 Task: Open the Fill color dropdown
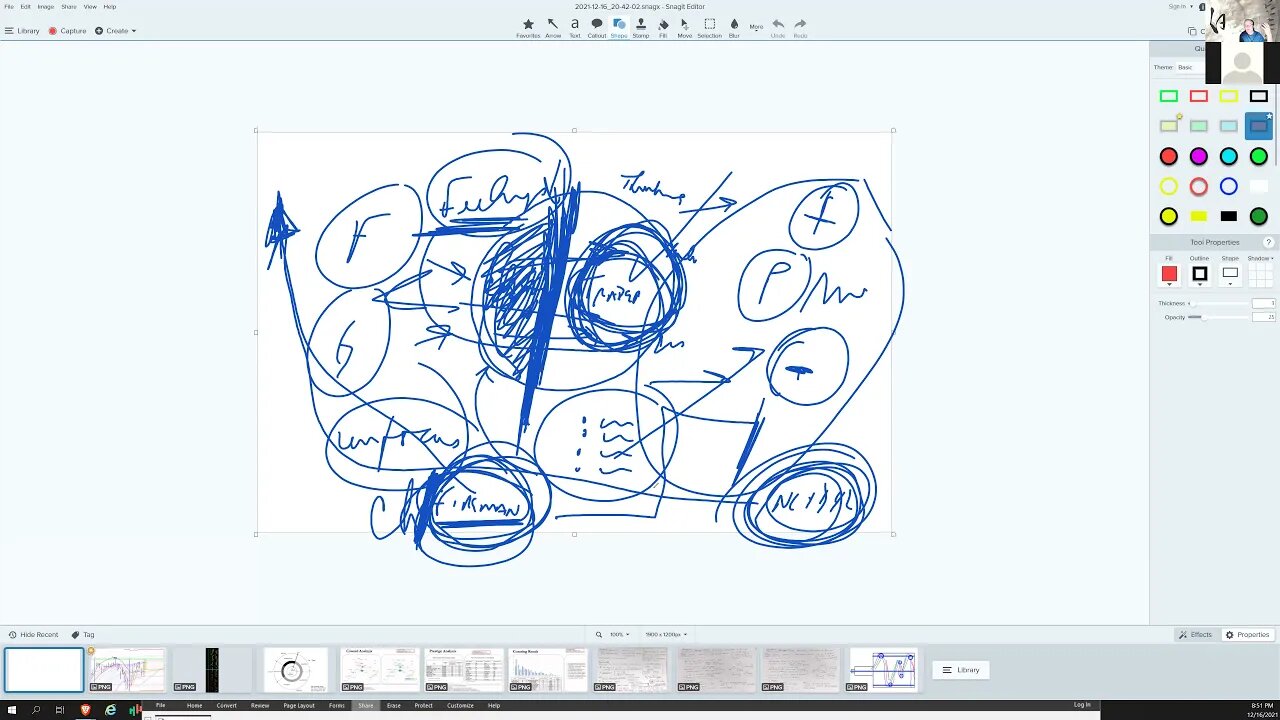pyautogui.click(x=1169, y=274)
